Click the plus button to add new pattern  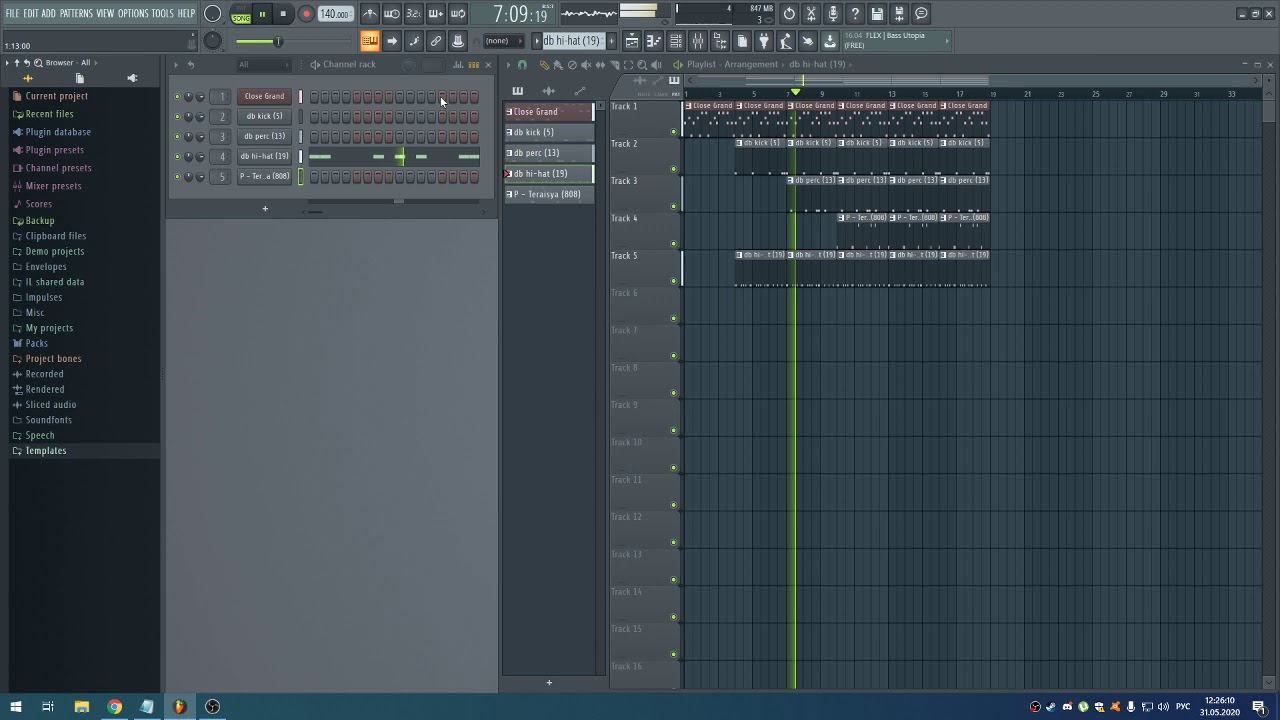point(611,41)
